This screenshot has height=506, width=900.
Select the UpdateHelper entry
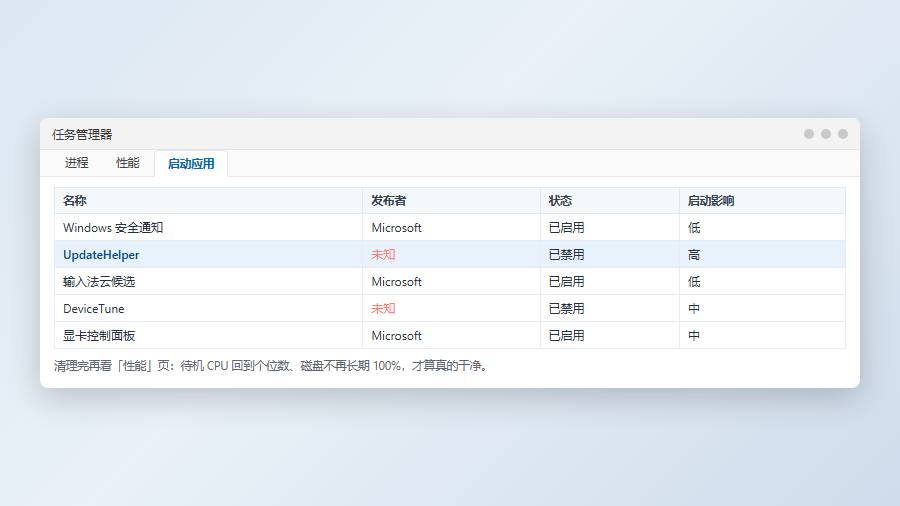click(x=101, y=255)
